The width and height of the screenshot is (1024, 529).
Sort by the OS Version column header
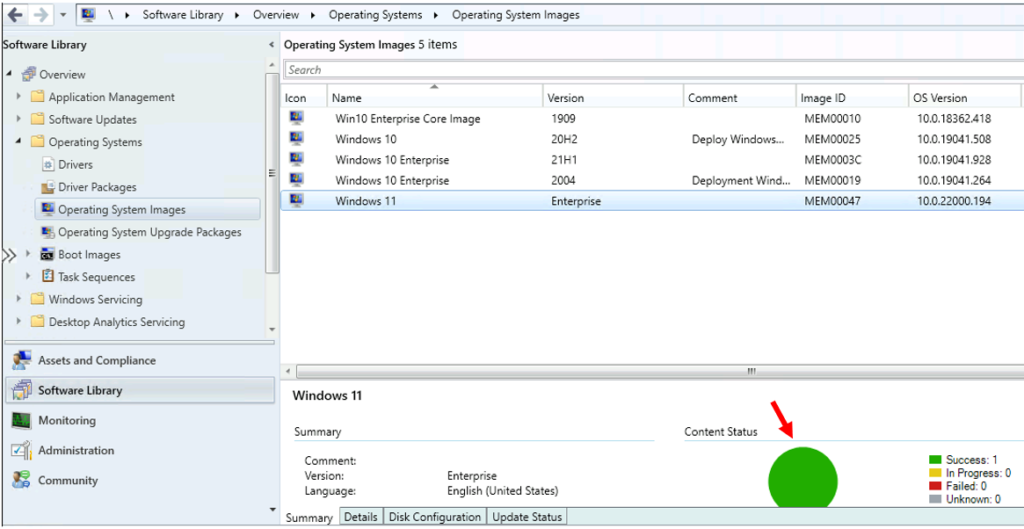click(965, 98)
